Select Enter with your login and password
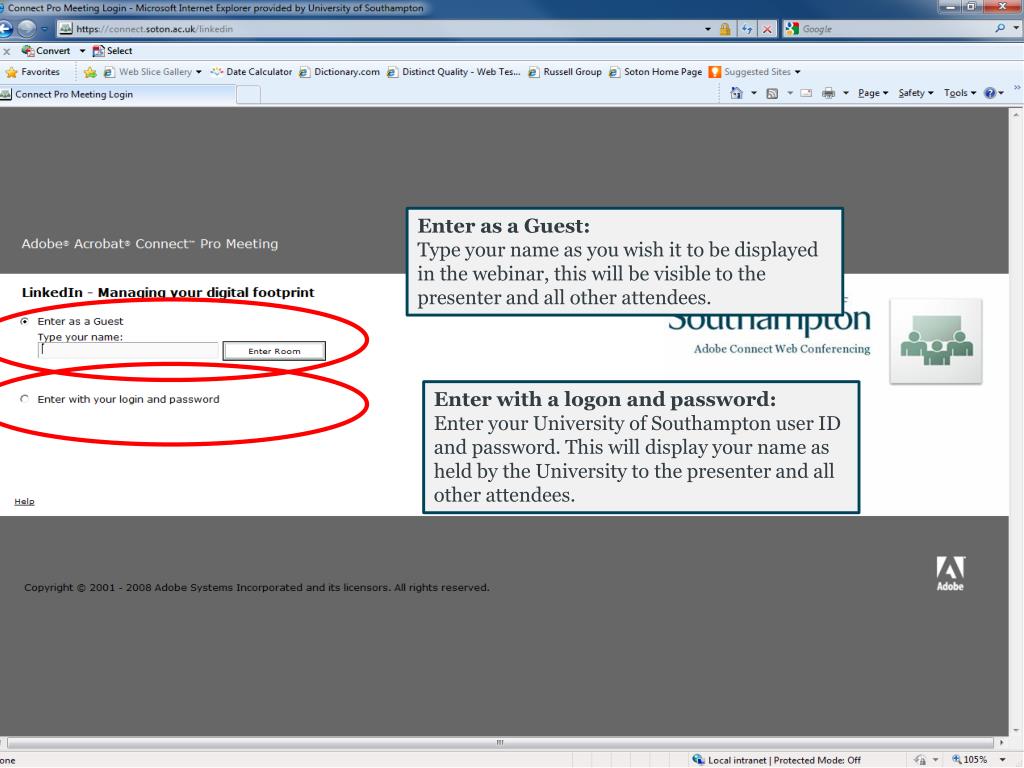Image resolution: width=1024 pixels, height=768 pixels. pyautogui.click(x=25, y=399)
